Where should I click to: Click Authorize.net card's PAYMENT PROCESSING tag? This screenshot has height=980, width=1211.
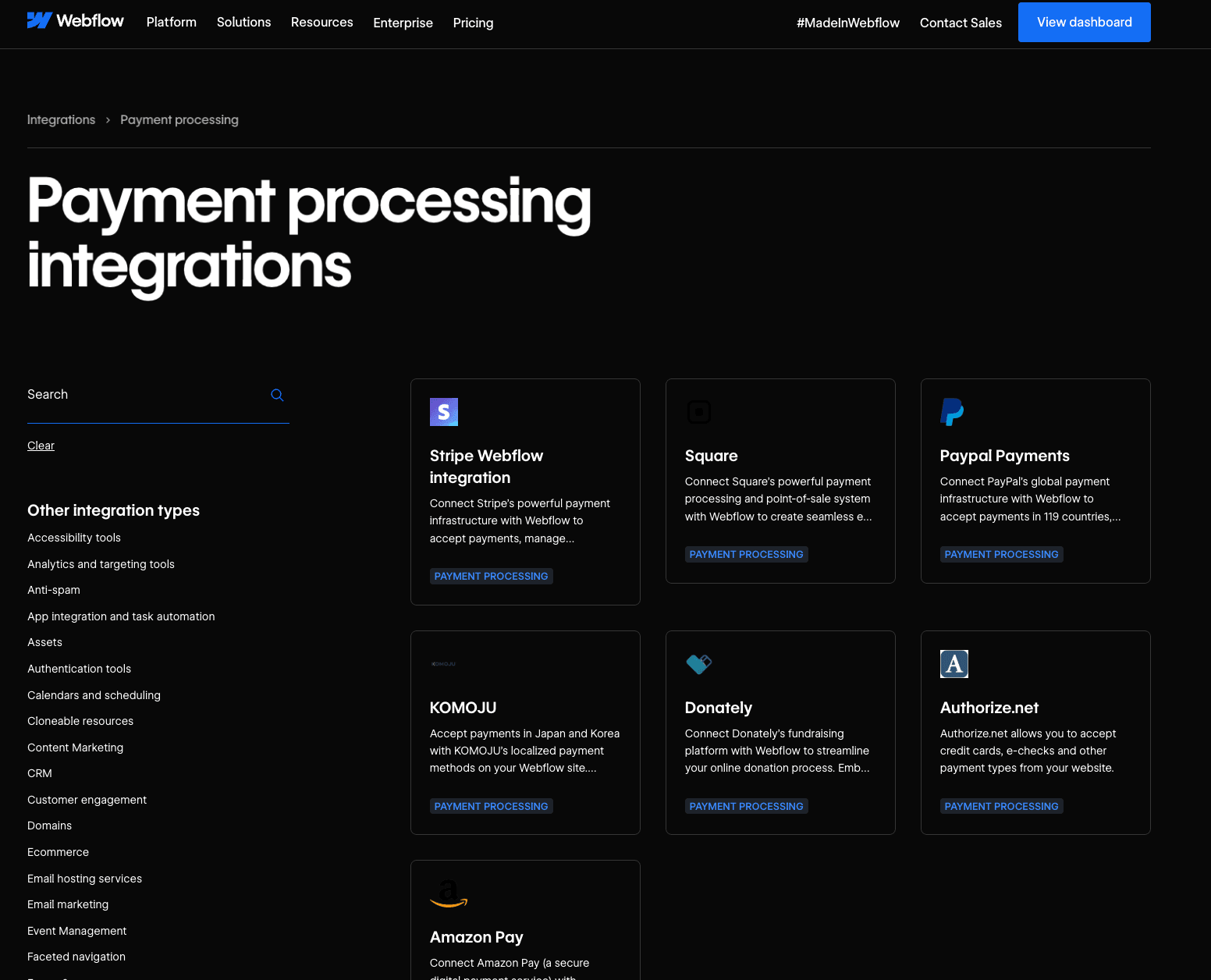1001,806
